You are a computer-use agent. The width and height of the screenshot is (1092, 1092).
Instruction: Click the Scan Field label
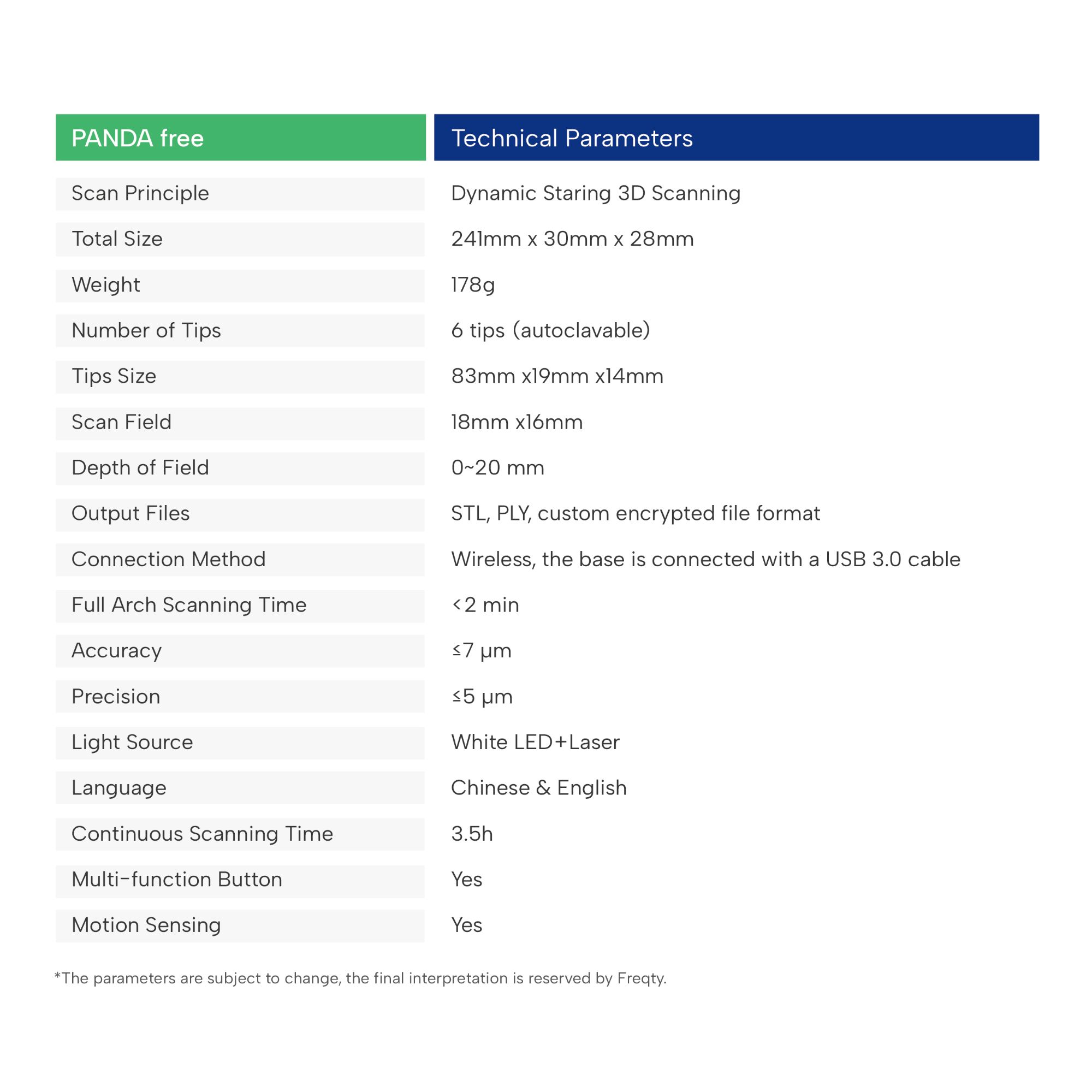click(121, 422)
